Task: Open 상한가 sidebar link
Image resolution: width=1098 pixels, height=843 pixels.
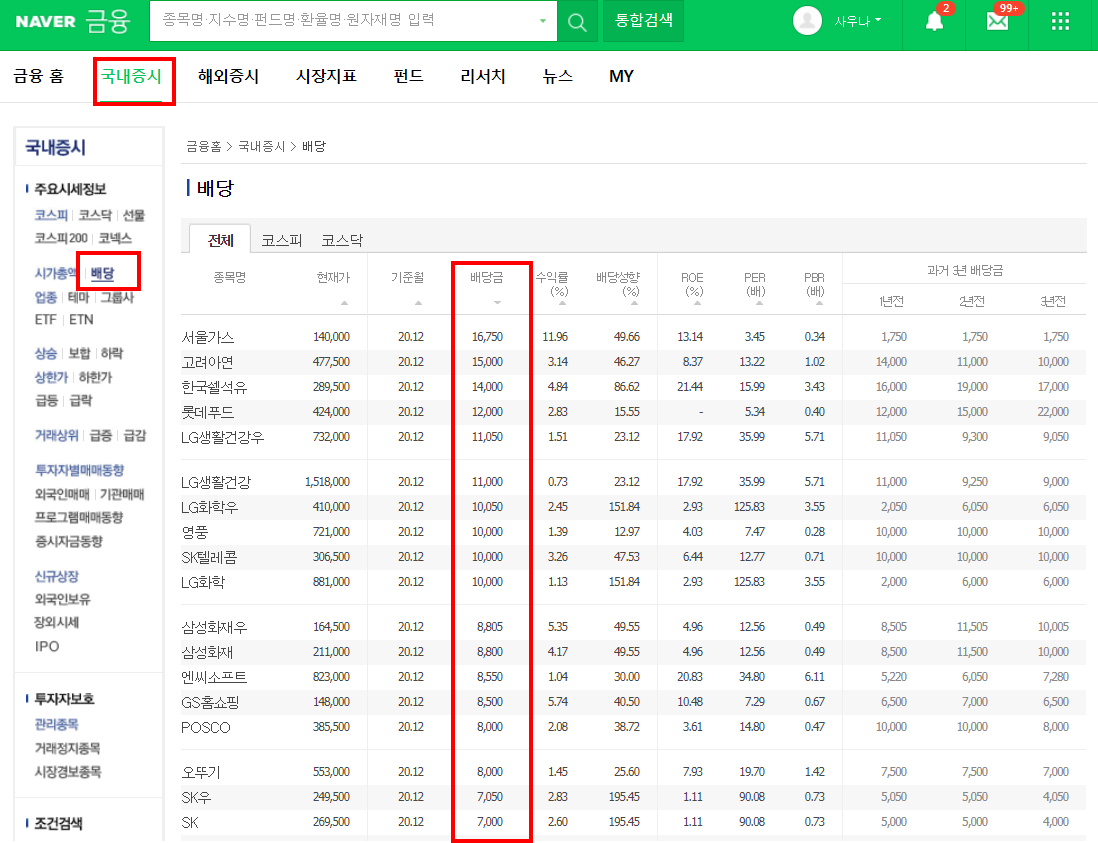Action: pyautogui.click(x=51, y=377)
